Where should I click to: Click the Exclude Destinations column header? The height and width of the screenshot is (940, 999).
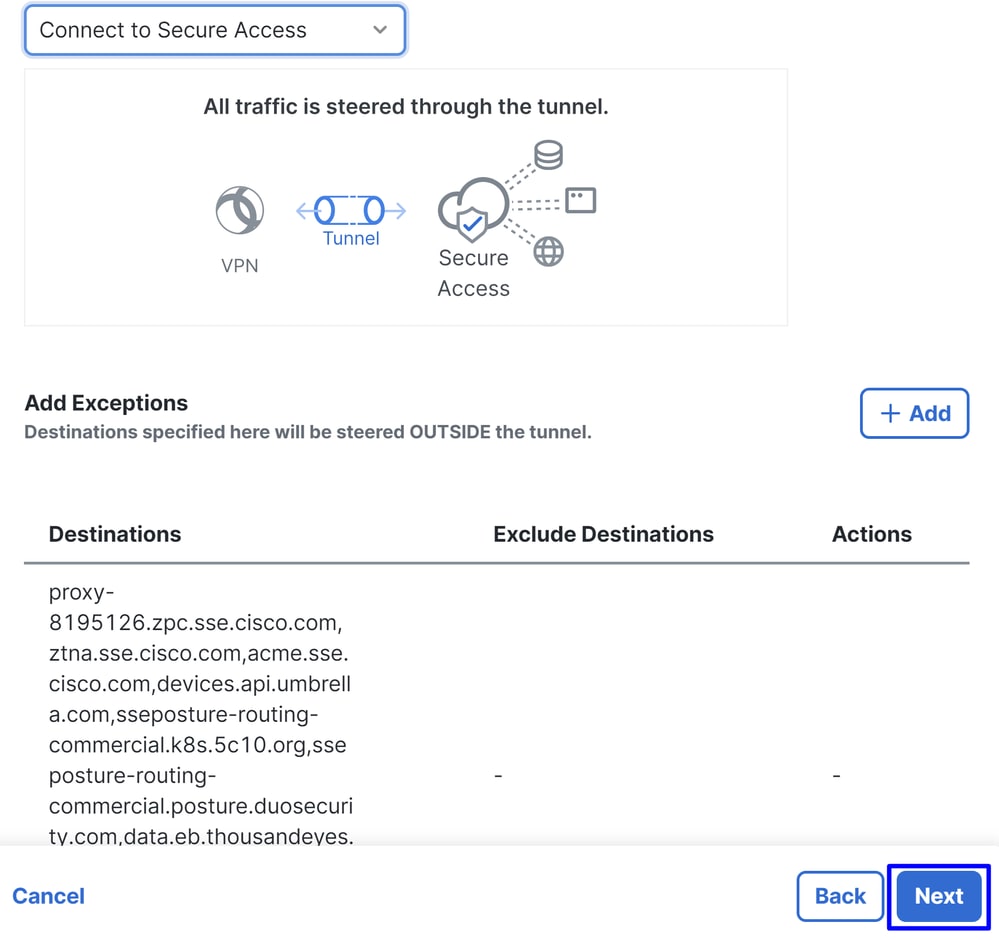(x=603, y=534)
